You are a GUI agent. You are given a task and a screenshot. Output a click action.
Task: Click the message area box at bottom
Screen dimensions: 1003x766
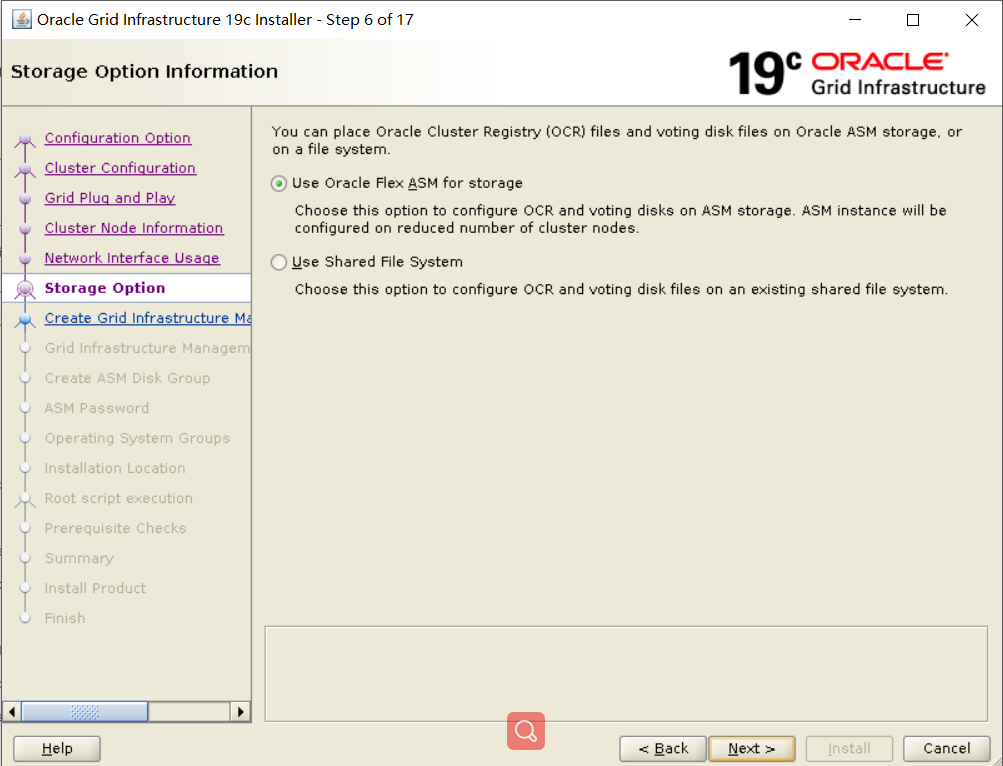click(626, 674)
